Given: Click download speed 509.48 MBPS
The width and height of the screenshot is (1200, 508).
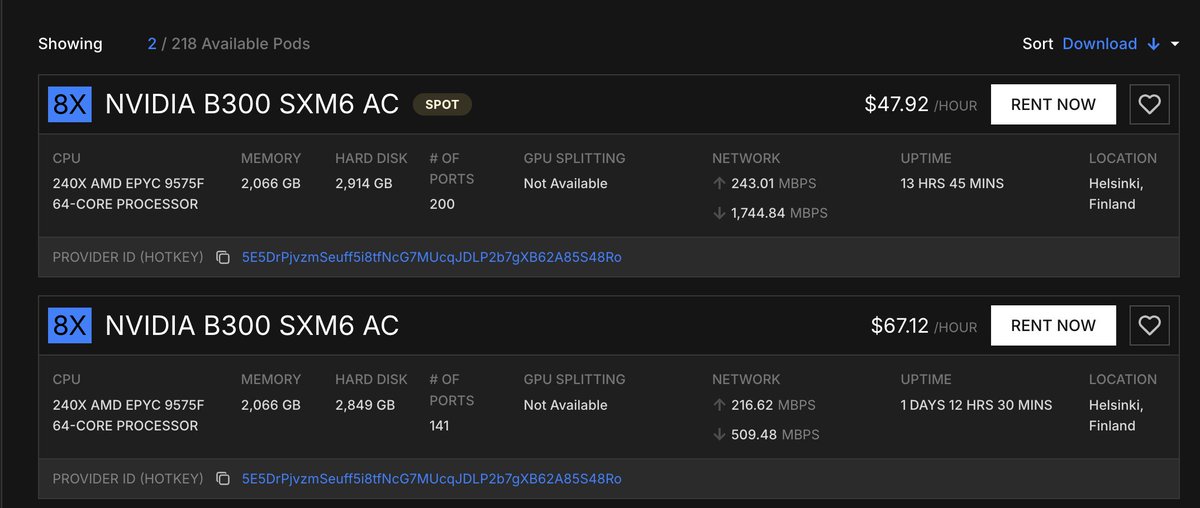Looking at the screenshot, I should click(775, 434).
